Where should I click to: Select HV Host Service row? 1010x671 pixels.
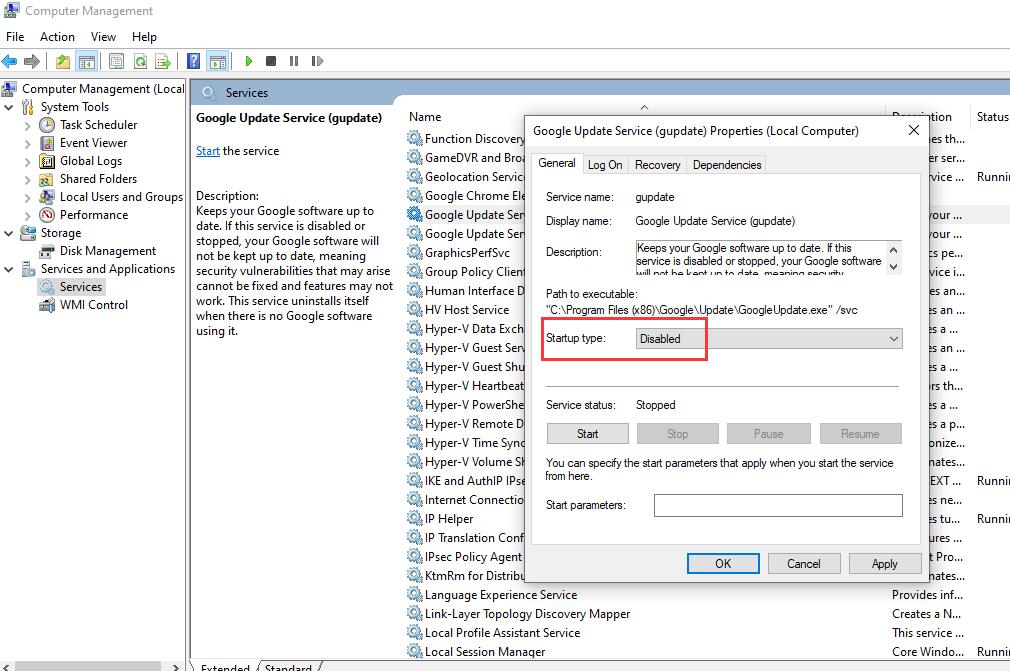[x=466, y=310]
